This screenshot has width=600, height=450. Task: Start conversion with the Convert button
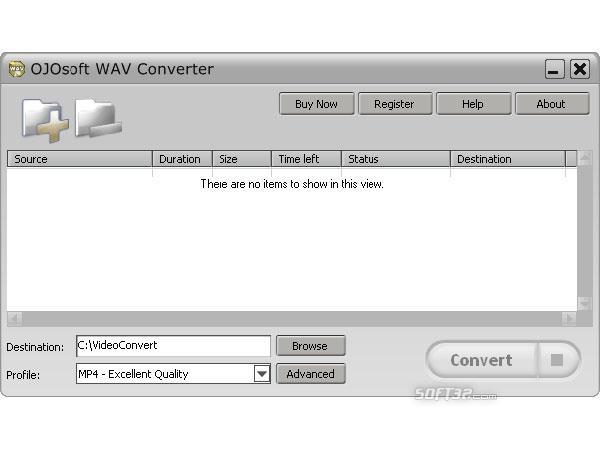pos(481,360)
